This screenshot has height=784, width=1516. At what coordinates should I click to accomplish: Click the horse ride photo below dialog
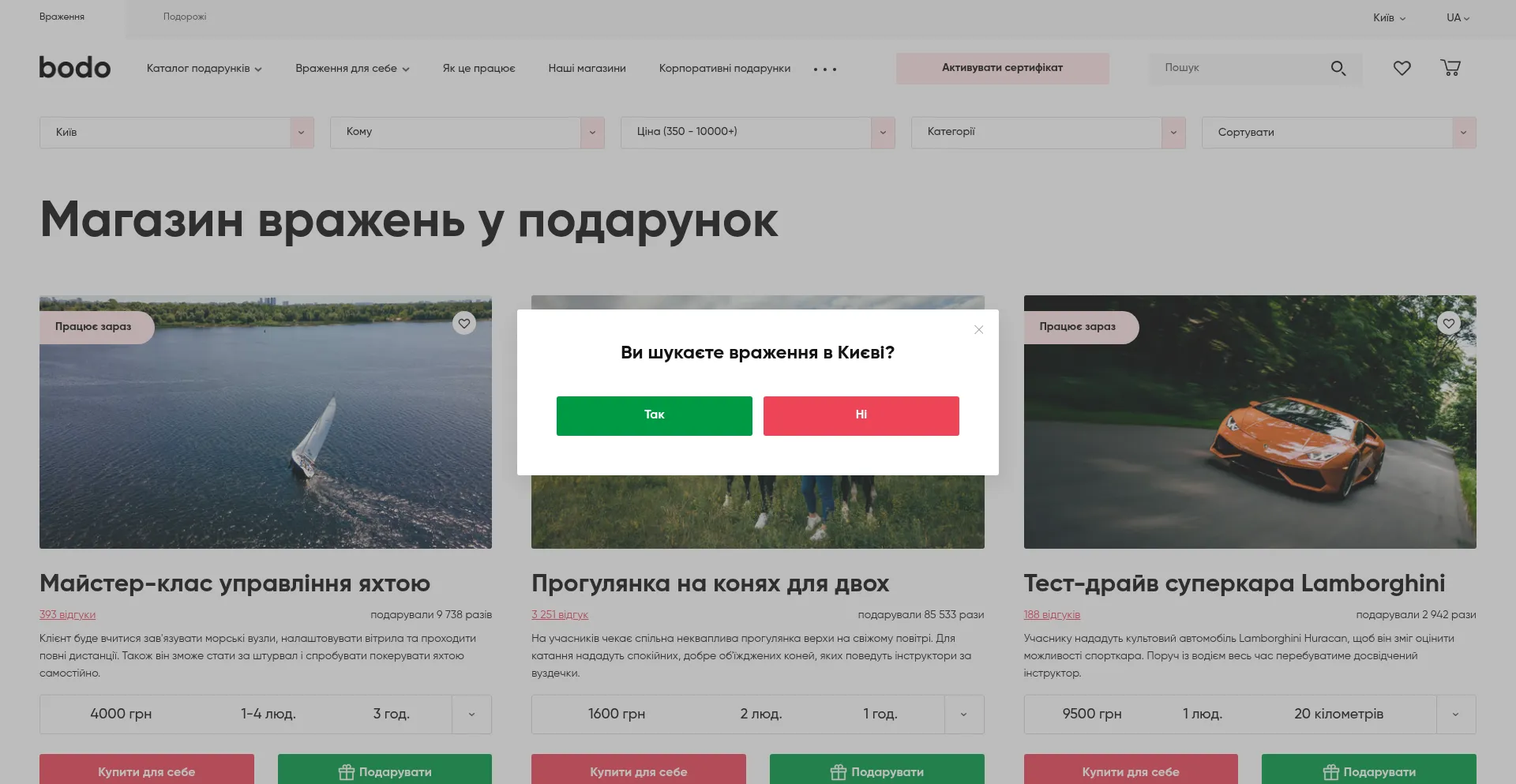pos(758,512)
